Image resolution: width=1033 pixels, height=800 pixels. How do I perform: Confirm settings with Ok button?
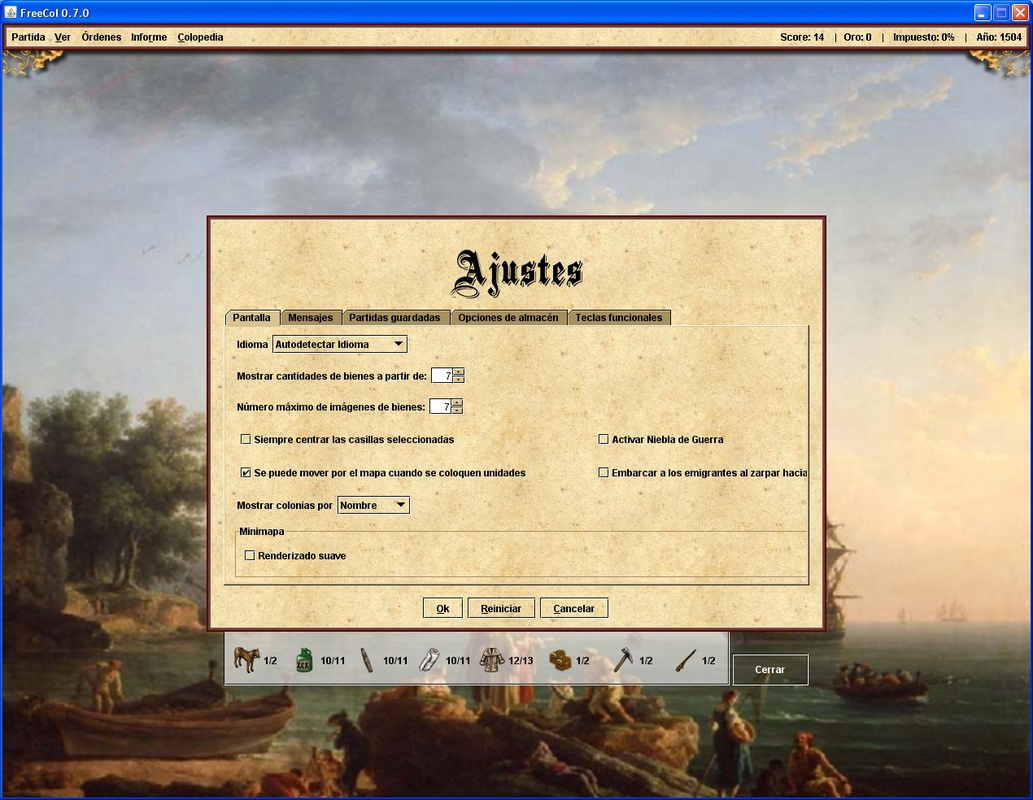pyautogui.click(x=443, y=608)
